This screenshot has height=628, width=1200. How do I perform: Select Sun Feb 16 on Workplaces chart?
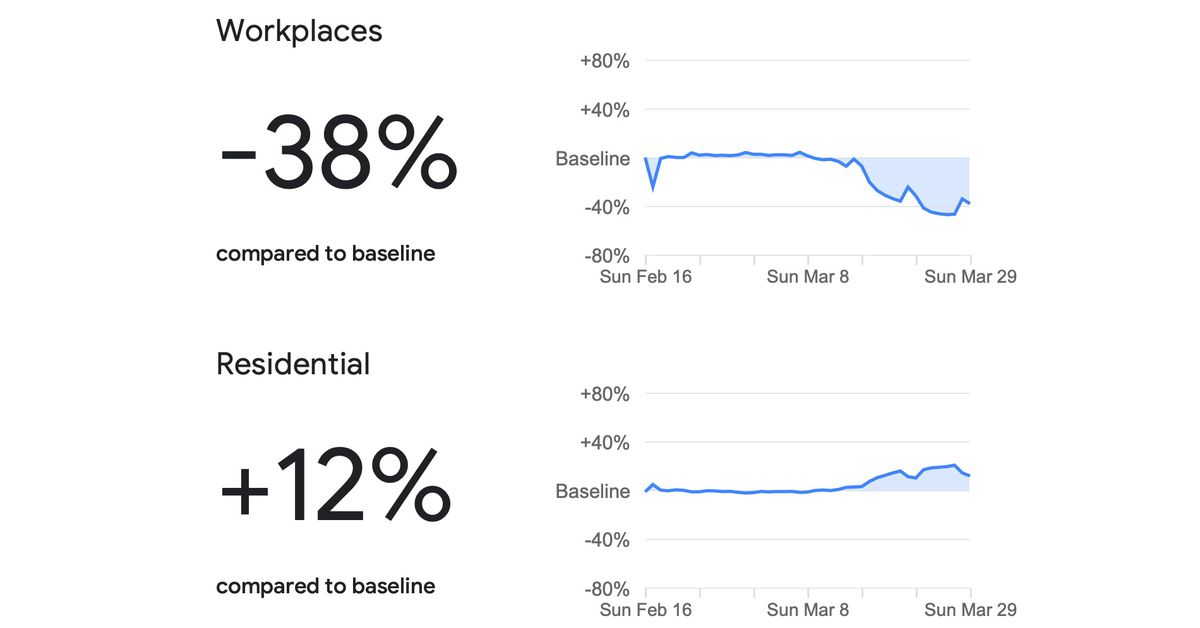(645, 277)
